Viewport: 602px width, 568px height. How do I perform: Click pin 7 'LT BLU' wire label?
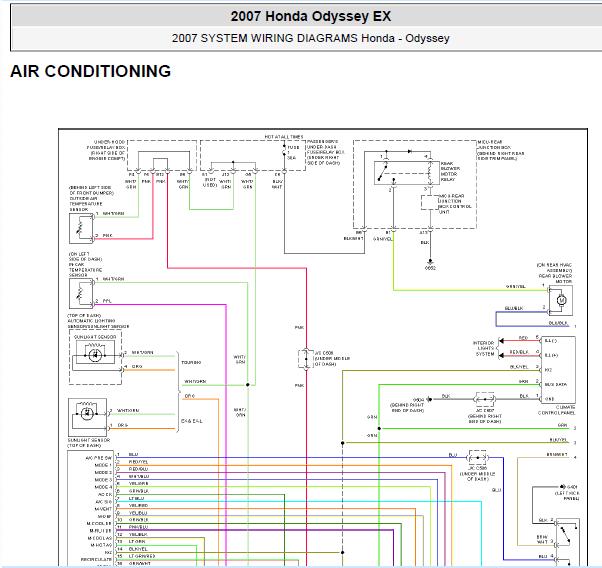point(137,498)
